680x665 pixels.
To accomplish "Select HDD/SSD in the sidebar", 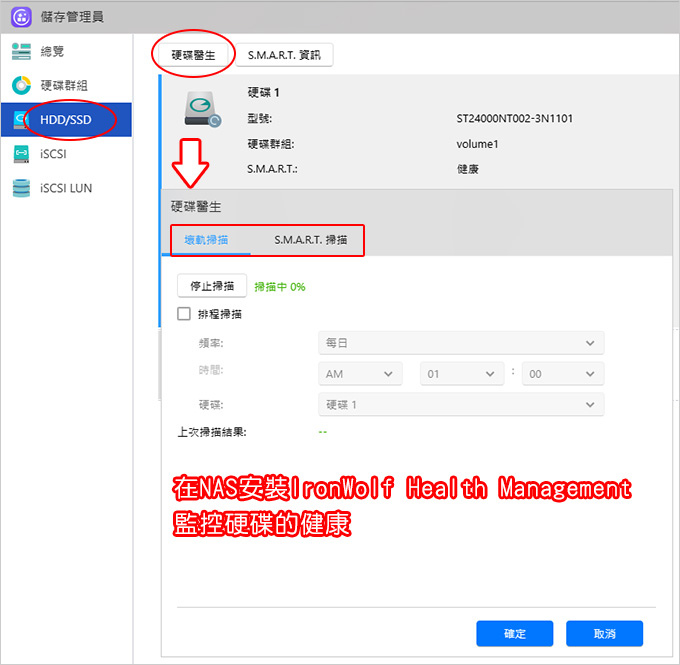I will tap(66, 120).
